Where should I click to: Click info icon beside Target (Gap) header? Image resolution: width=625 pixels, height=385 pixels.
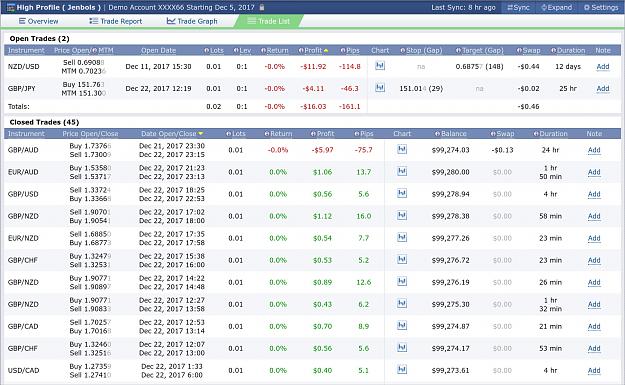458,51
